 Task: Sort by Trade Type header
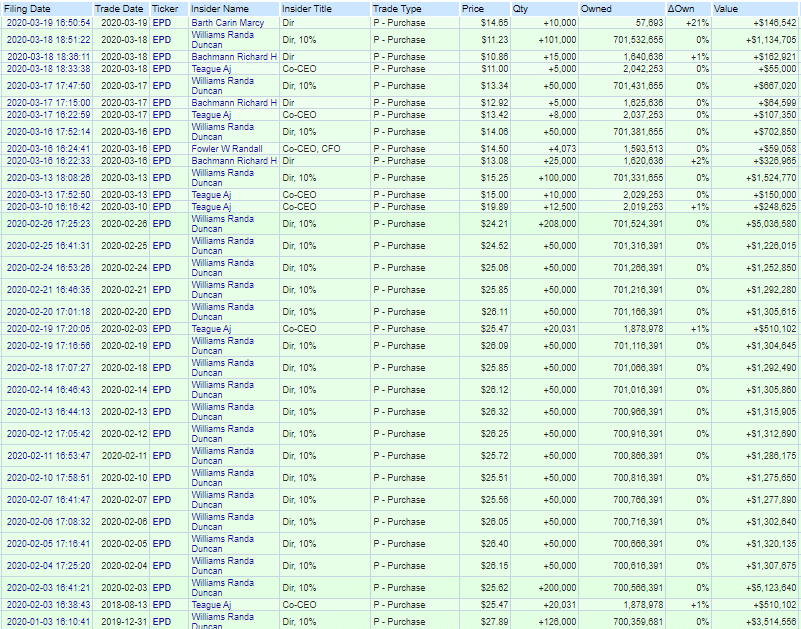[397, 9]
